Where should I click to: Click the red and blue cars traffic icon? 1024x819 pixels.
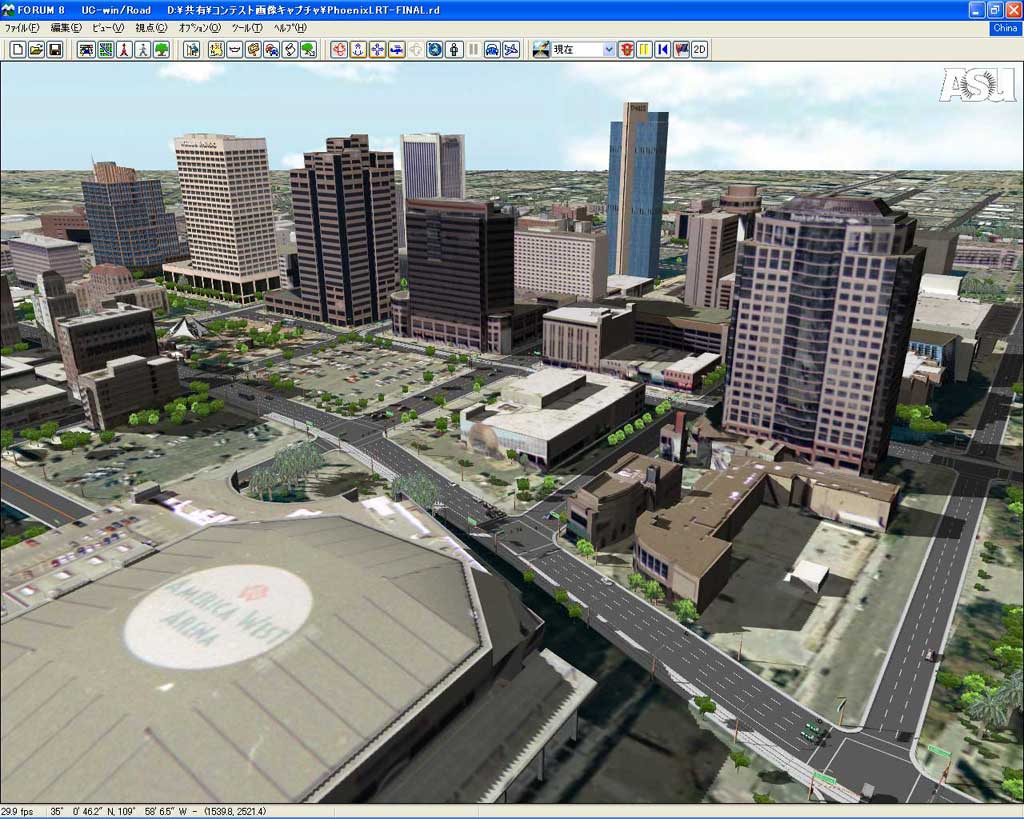[x=272, y=50]
